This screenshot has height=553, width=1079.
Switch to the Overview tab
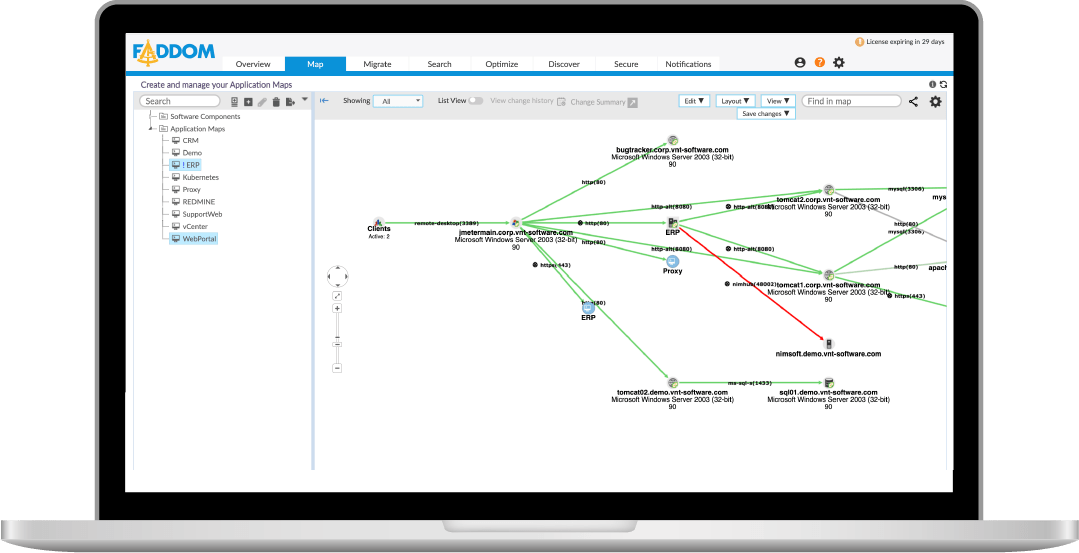click(x=253, y=64)
